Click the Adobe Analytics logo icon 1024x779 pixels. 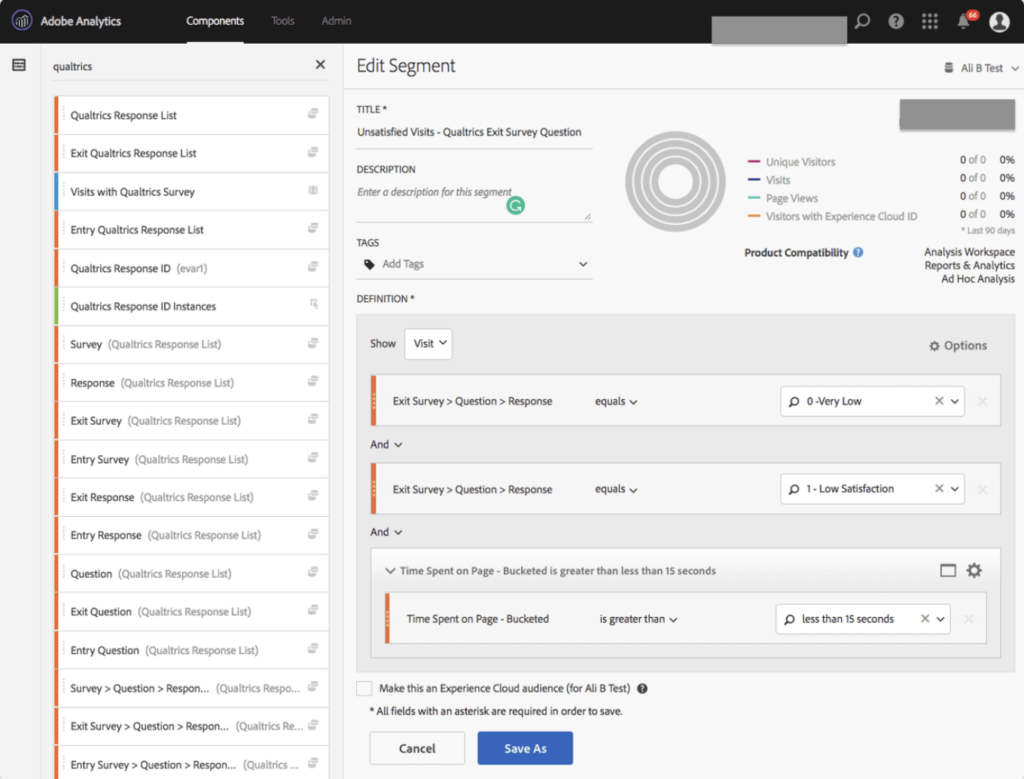[x=22, y=21]
